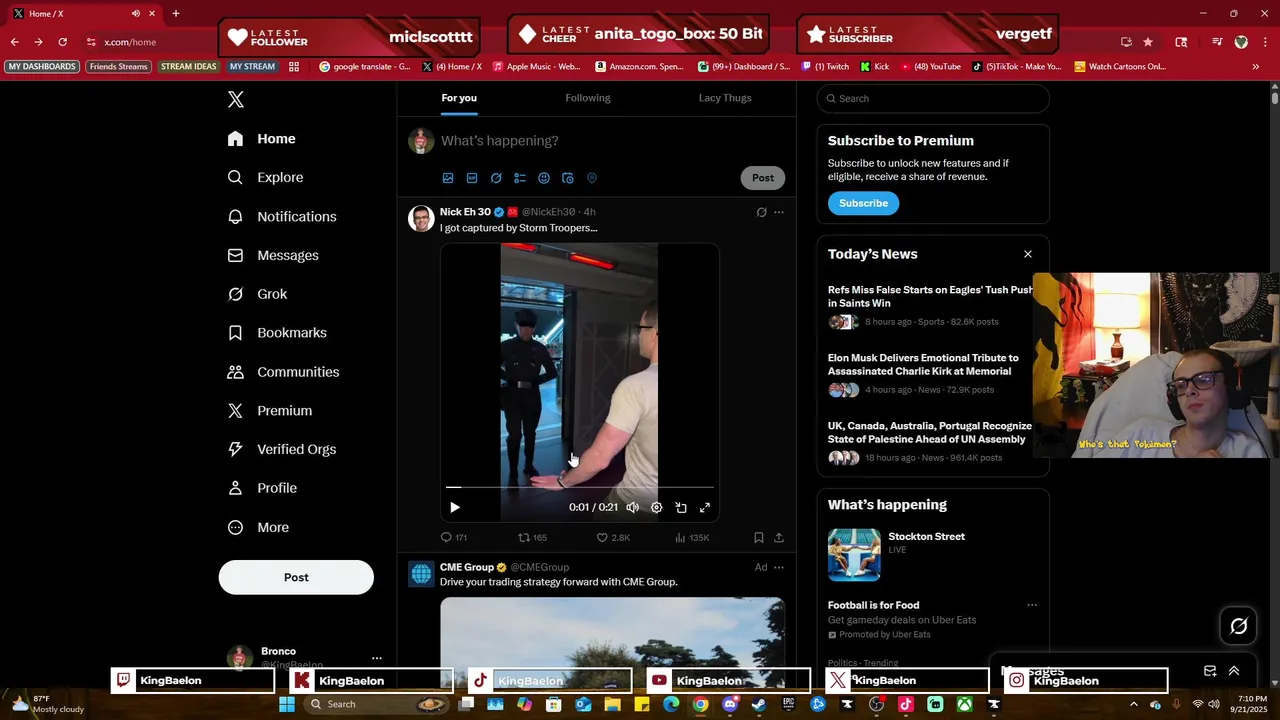Click the Subscribe to Premium button
This screenshot has height=720, width=1280.
[x=863, y=203]
